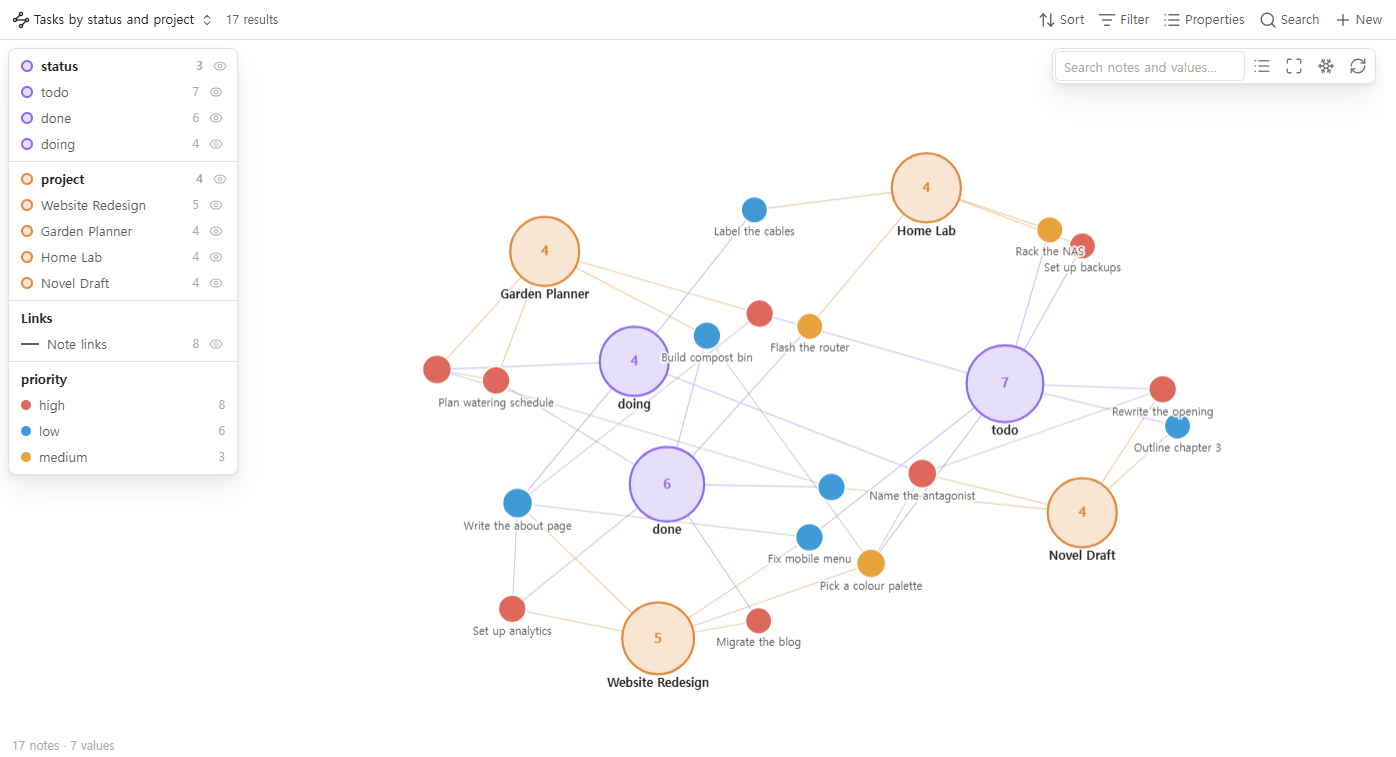The image size is (1396, 757).
Task: Hide the todo value
Action: pyautogui.click(x=216, y=92)
